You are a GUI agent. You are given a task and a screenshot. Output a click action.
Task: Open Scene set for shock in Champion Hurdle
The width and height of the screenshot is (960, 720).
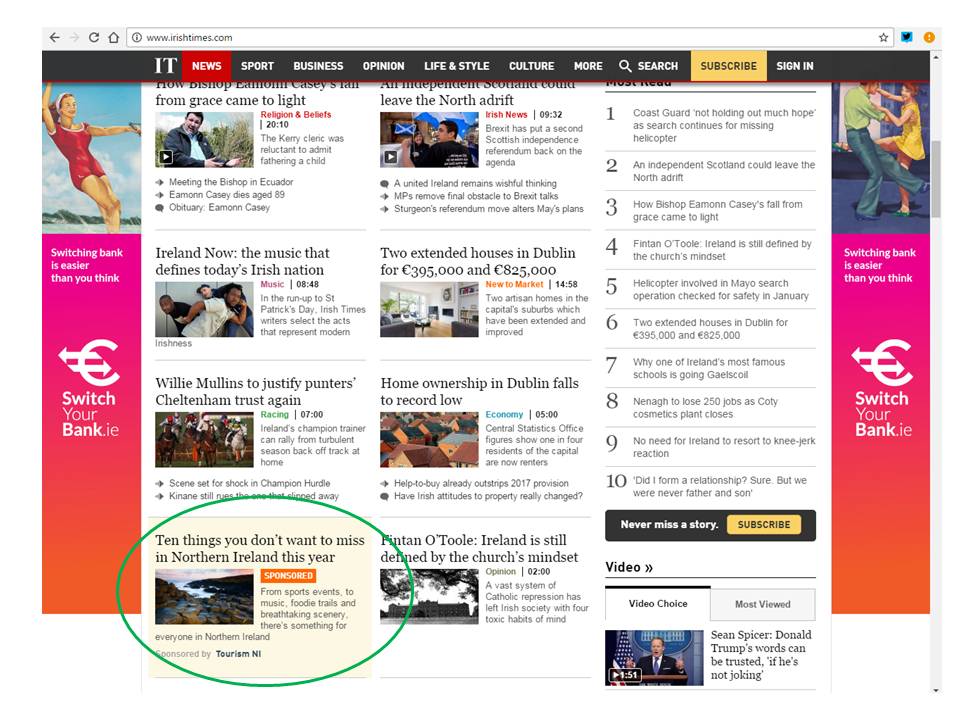249,483
